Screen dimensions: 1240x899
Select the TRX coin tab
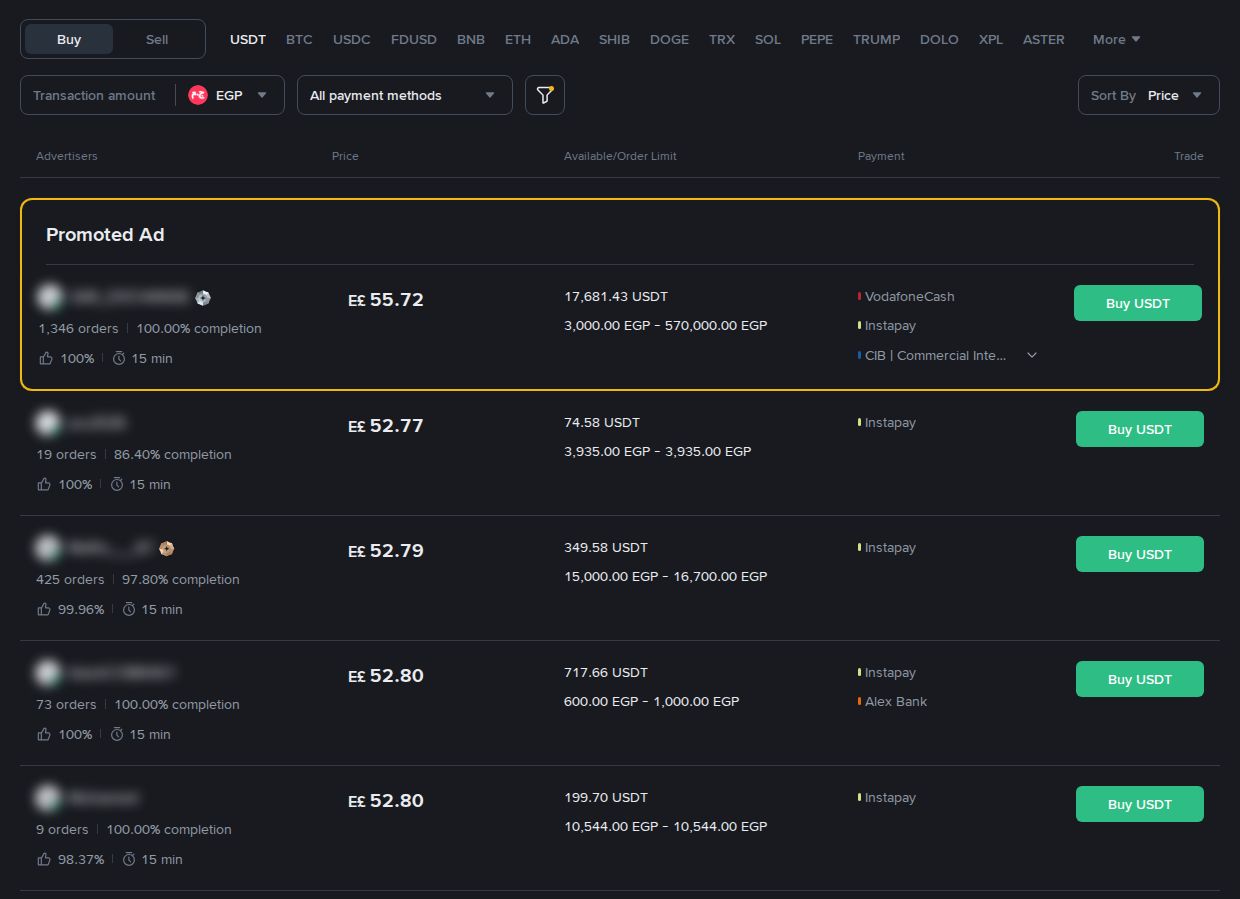722,39
